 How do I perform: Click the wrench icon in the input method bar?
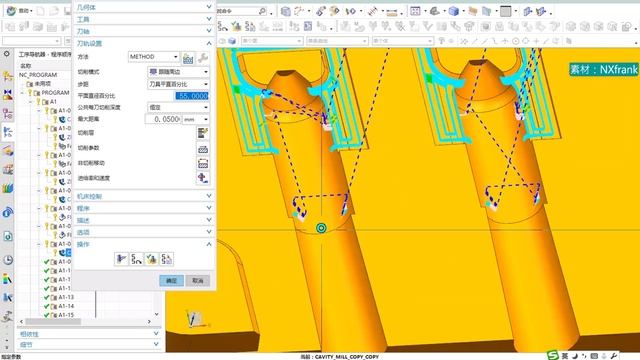[613, 356]
